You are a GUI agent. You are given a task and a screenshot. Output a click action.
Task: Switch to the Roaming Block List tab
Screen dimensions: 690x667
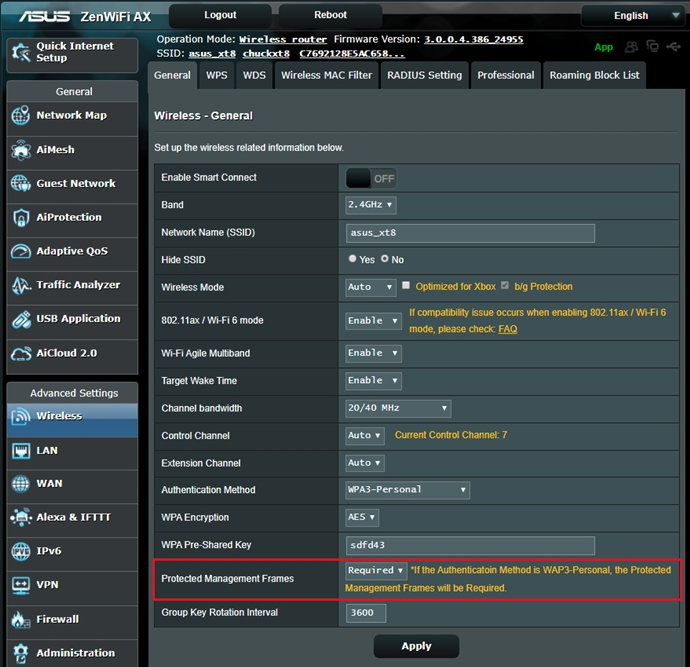pyautogui.click(x=594, y=75)
